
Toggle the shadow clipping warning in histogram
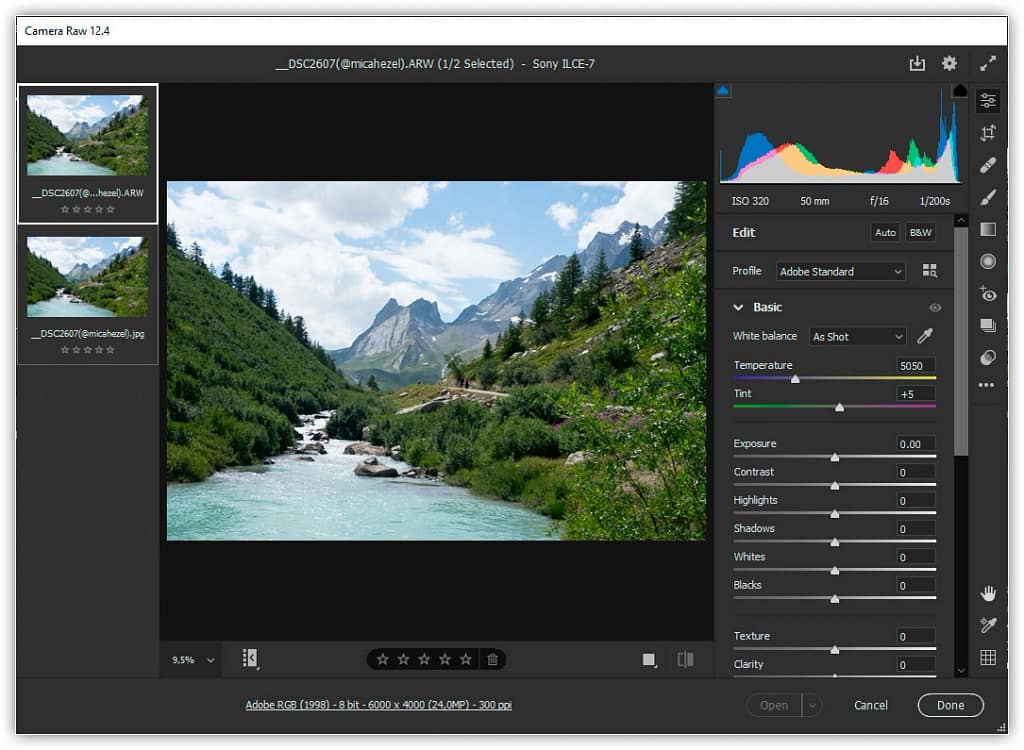tap(723, 91)
